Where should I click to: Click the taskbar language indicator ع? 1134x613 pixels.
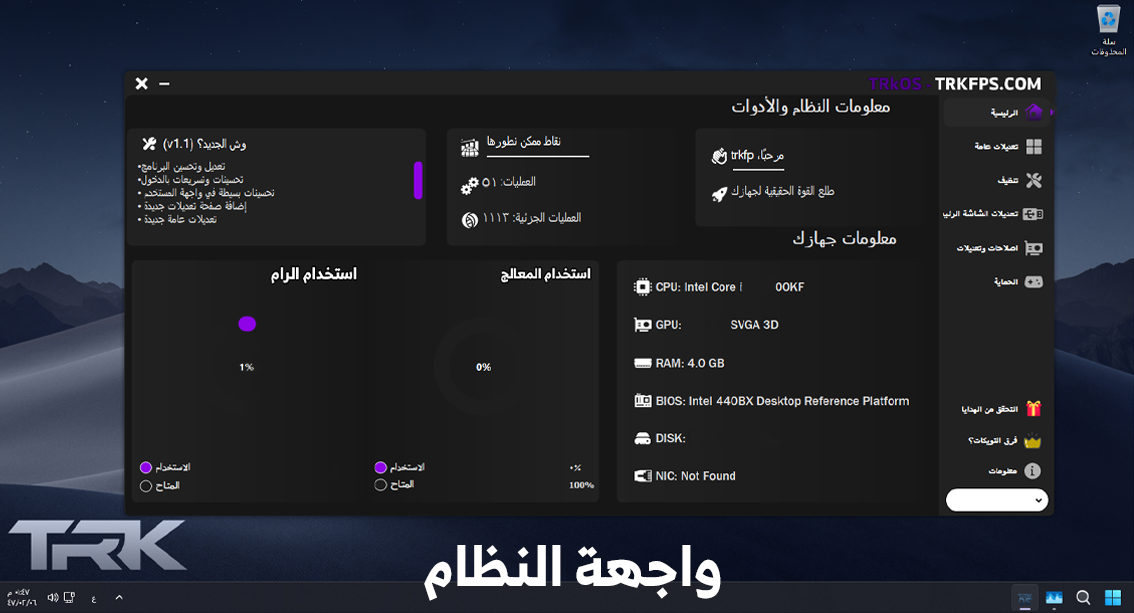[94, 598]
